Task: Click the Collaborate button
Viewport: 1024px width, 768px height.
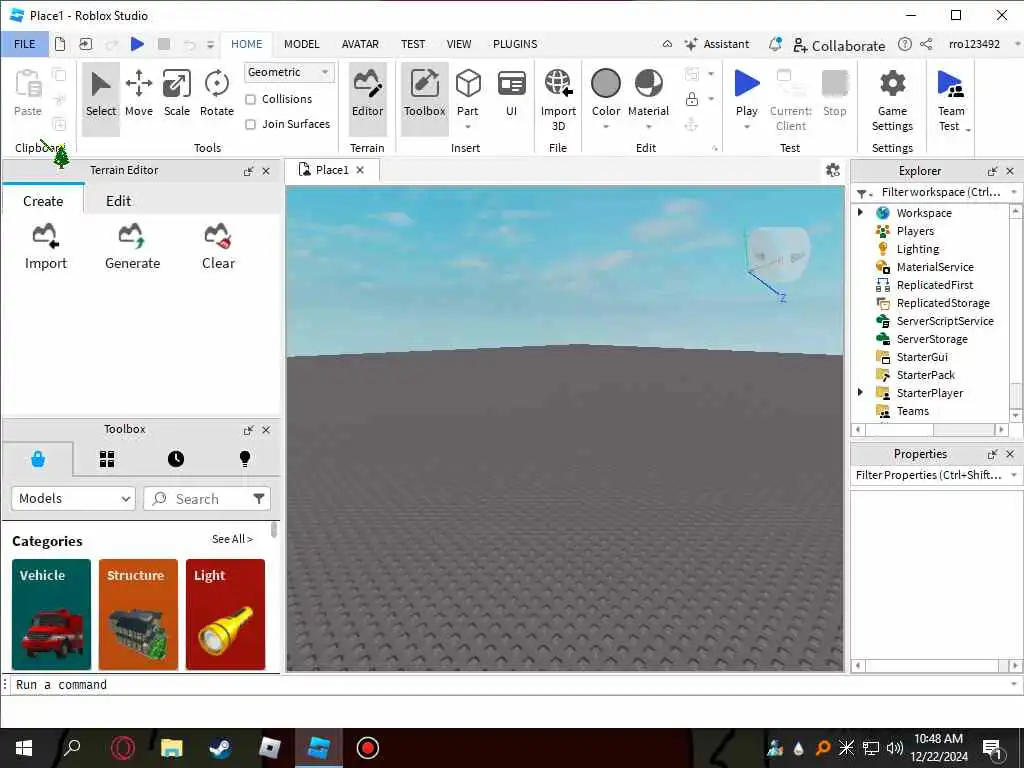Action: [839, 45]
